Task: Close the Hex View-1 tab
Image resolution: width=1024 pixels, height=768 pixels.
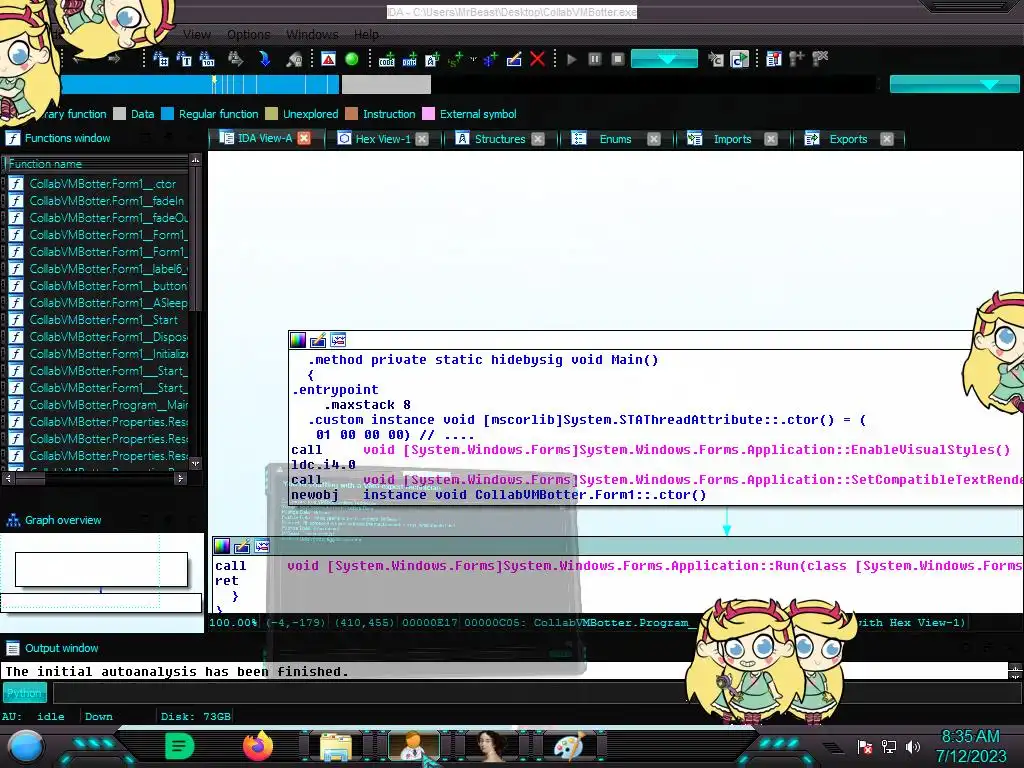Action: click(x=422, y=139)
